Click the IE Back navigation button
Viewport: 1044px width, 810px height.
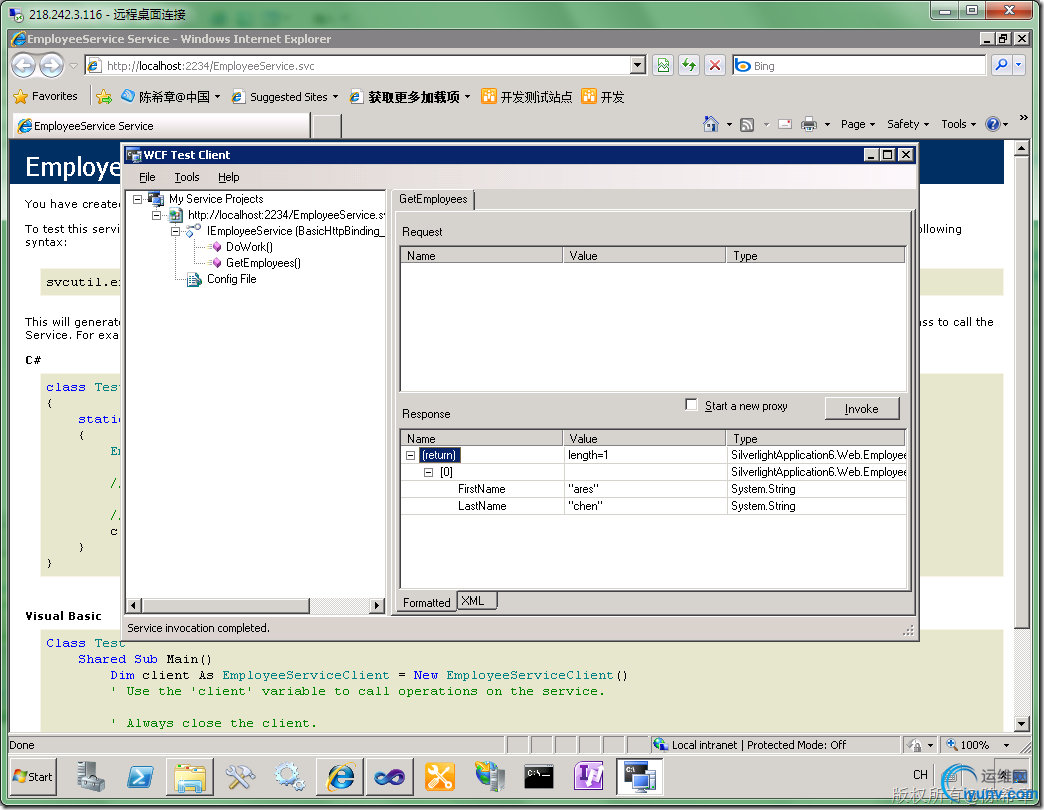tap(23, 65)
